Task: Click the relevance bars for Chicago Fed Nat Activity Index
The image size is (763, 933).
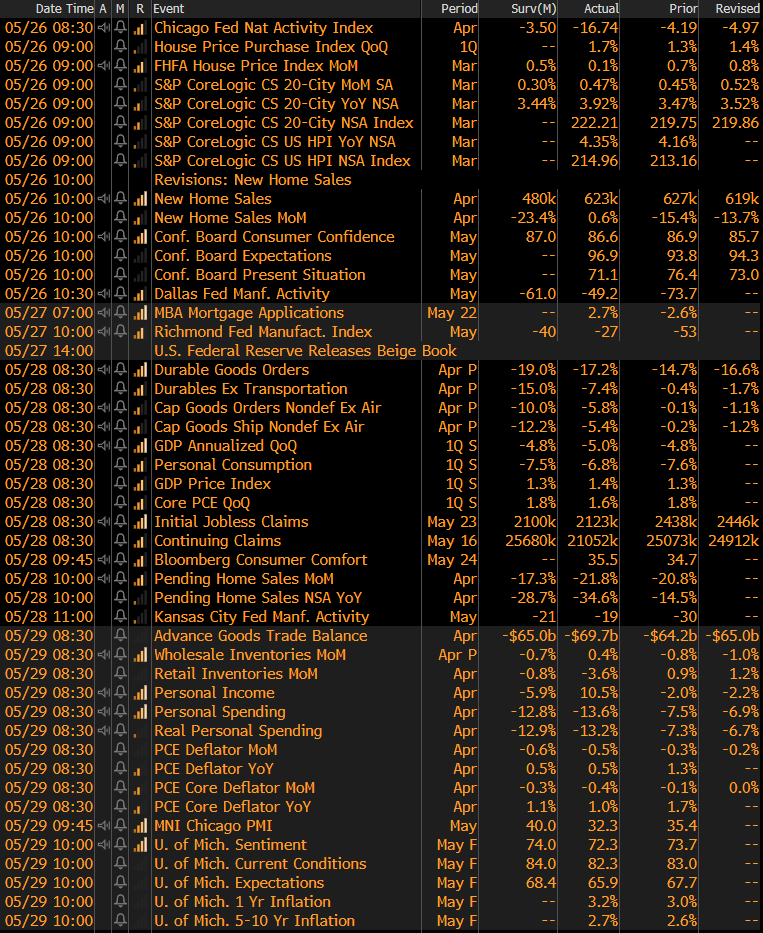Action: [x=140, y=28]
